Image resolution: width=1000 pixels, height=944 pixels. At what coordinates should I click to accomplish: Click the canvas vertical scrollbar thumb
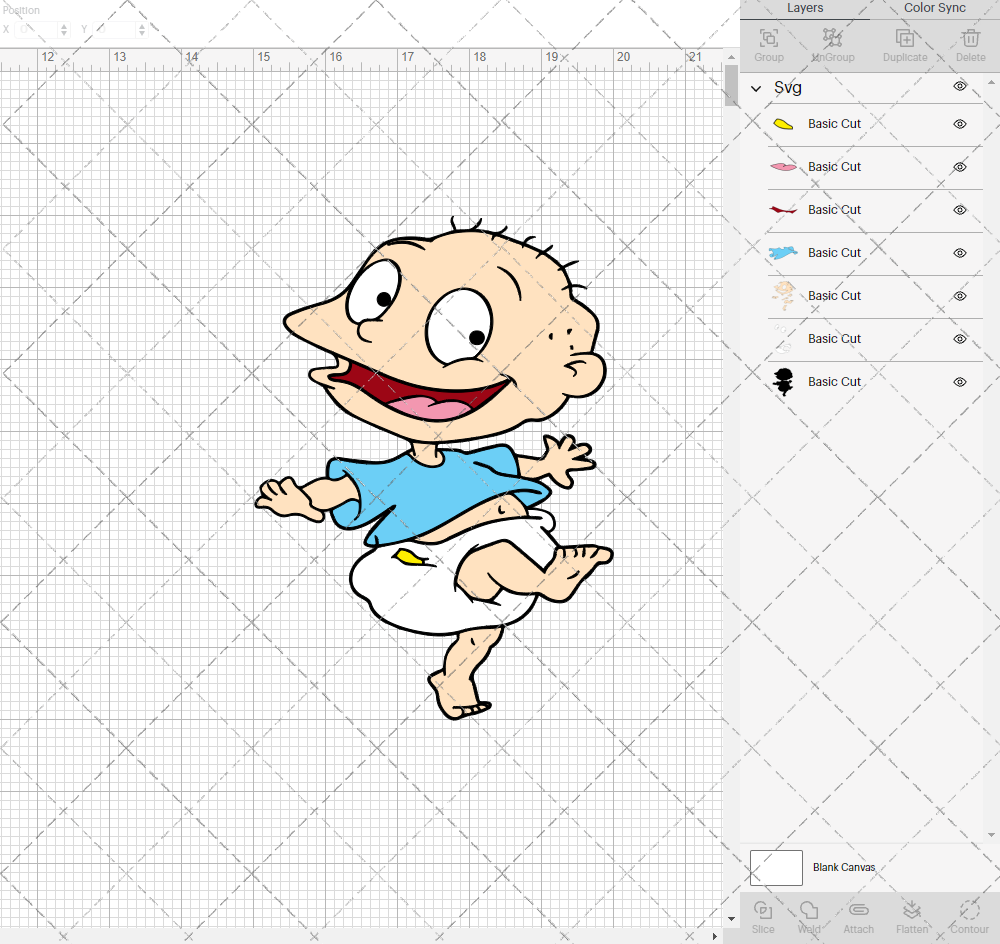pyautogui.click(x=732, y=85)
